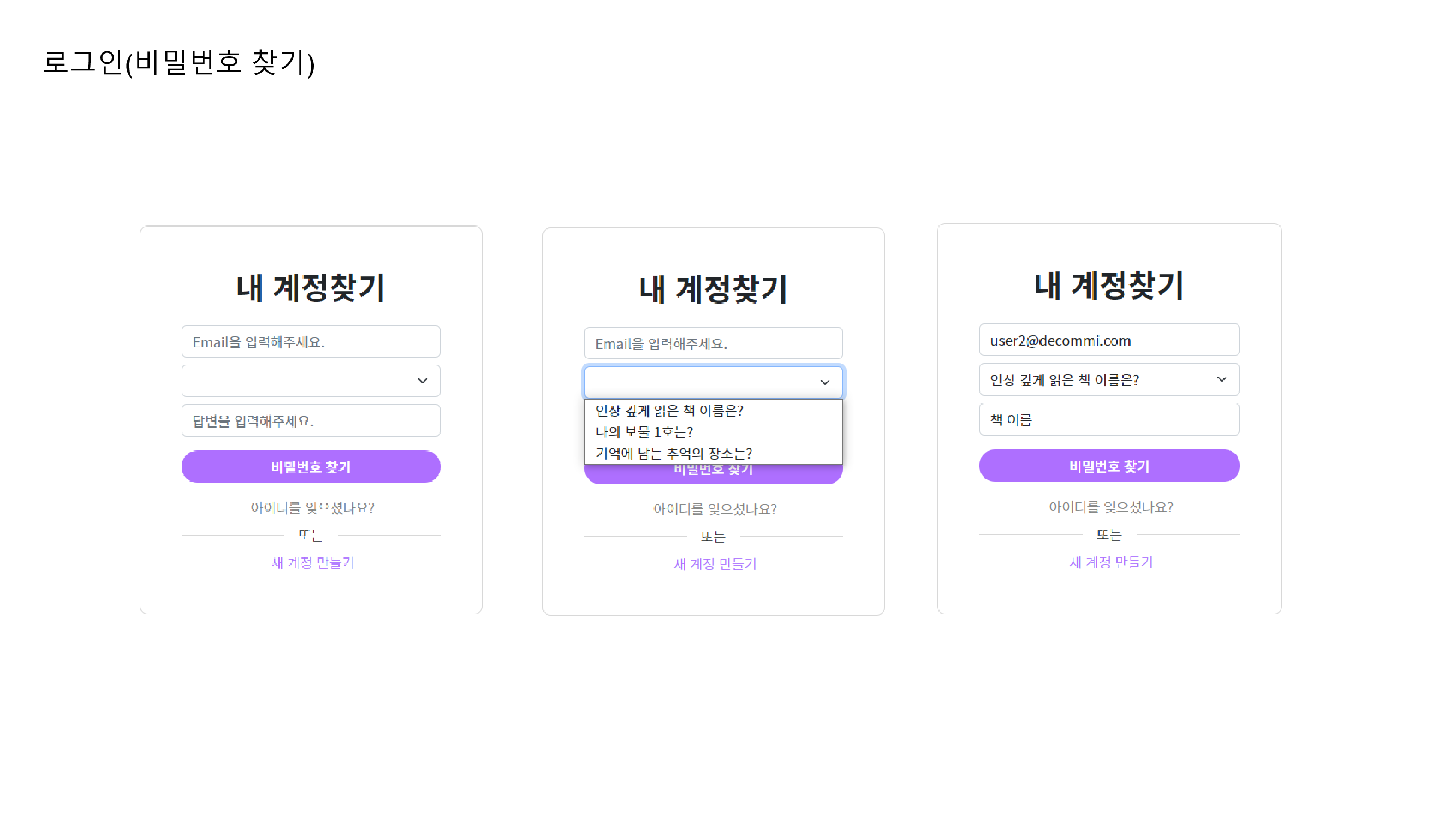This screenshot has height=819, width=1456.
Task: Click the user2@decommi.com email field
Action: [1109, 340]
